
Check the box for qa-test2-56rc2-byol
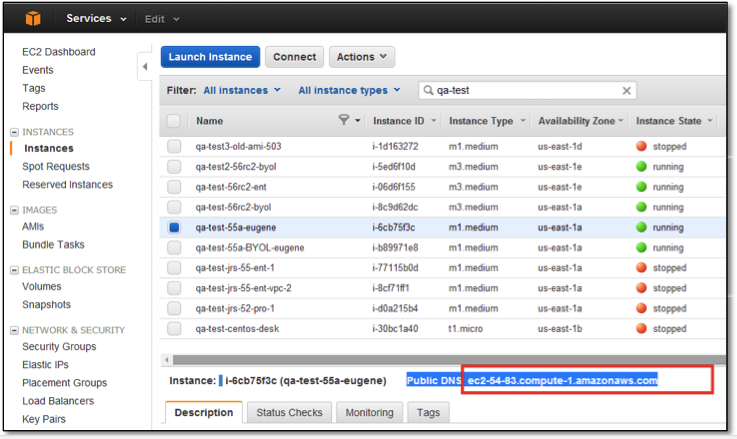(174, 166)
